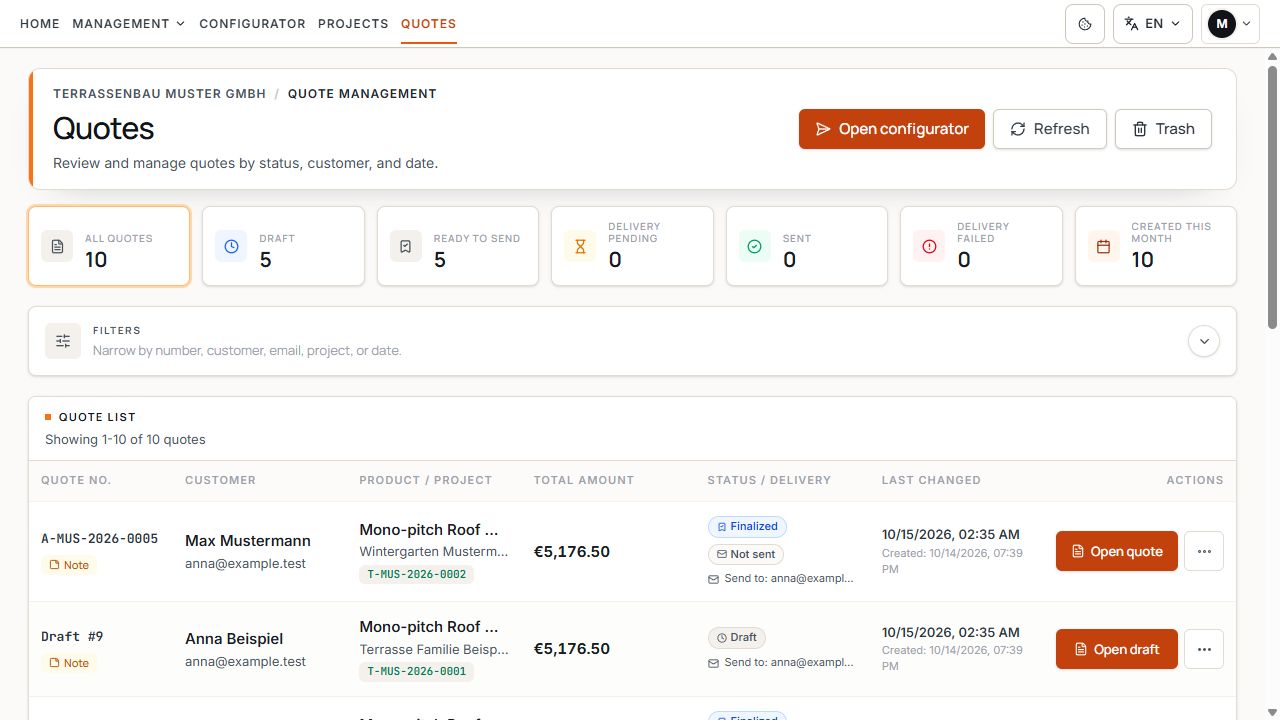The image size is (1280, 720).
Task: Click the clock icon in Draft card
Action: 231,246
